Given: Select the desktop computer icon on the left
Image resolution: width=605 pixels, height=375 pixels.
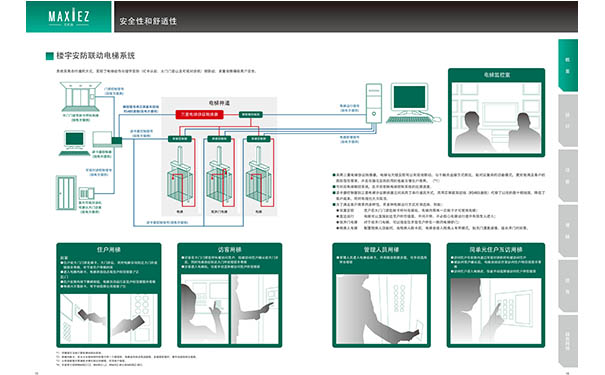Looking at the screenshot, I should 74,144.
